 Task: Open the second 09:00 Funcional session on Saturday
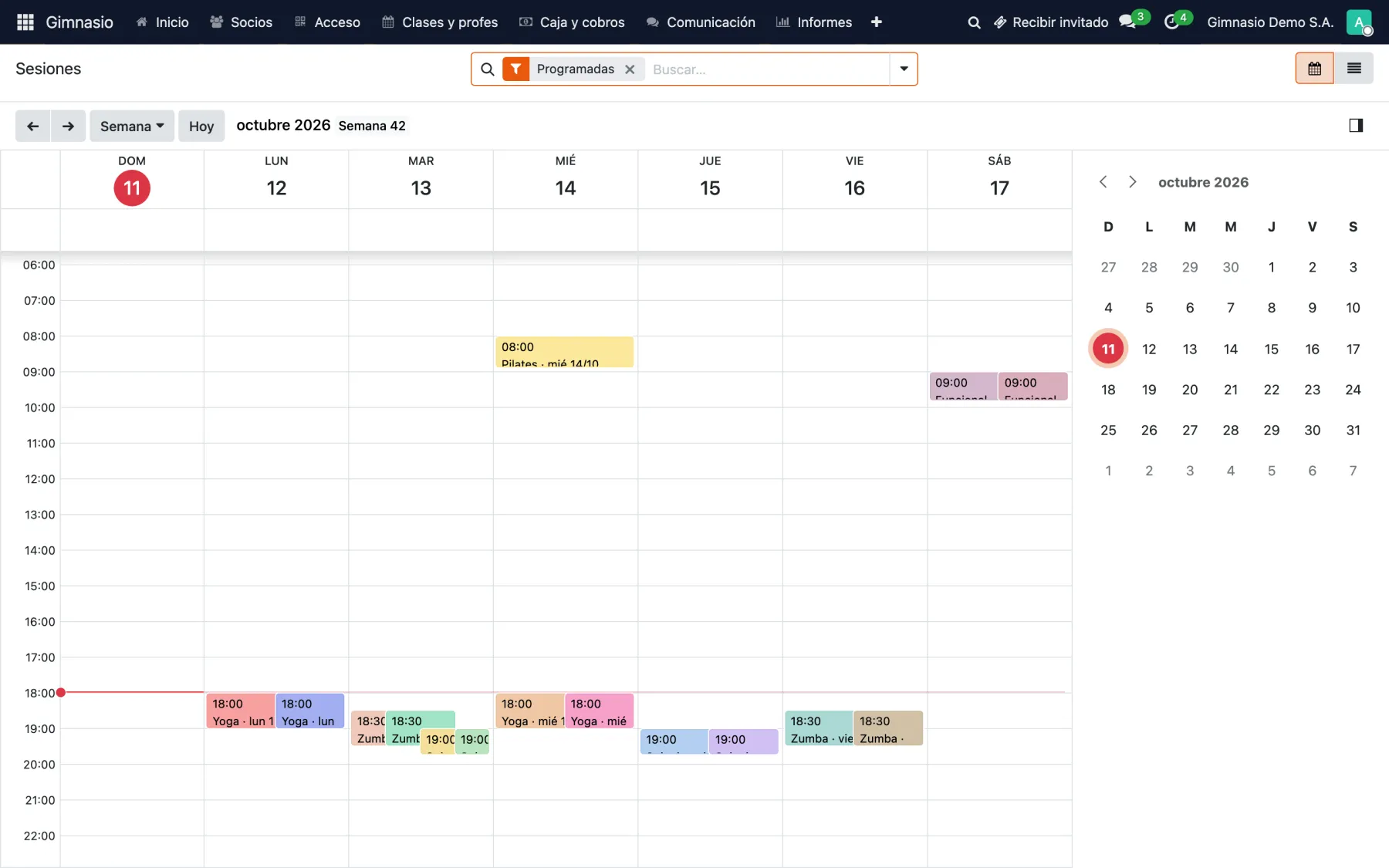tap(1033, 387)
